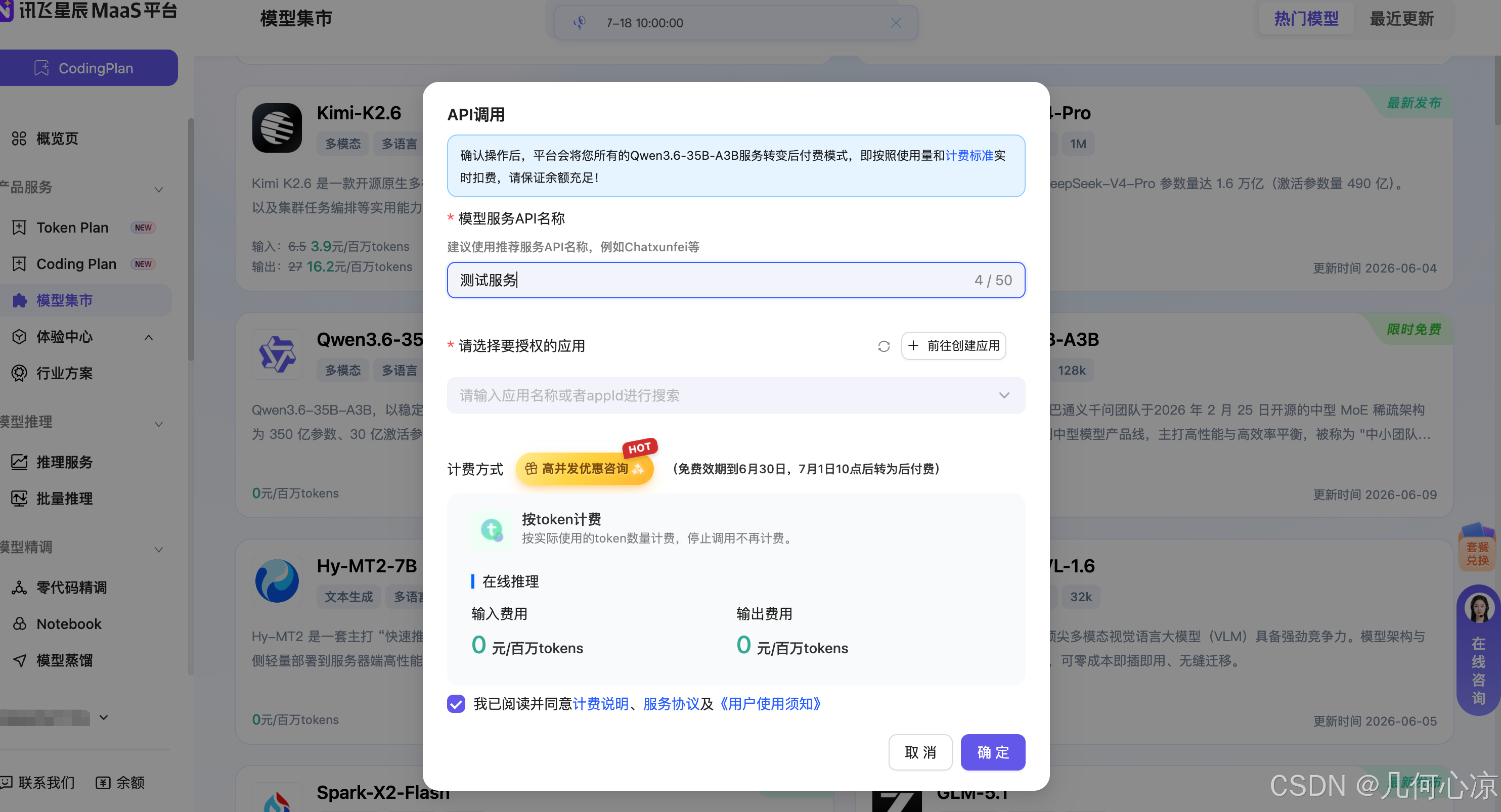Click the Qwen3.6 model logo
Viewport: 1501px width, 812px height.
(x=277, y=355)
